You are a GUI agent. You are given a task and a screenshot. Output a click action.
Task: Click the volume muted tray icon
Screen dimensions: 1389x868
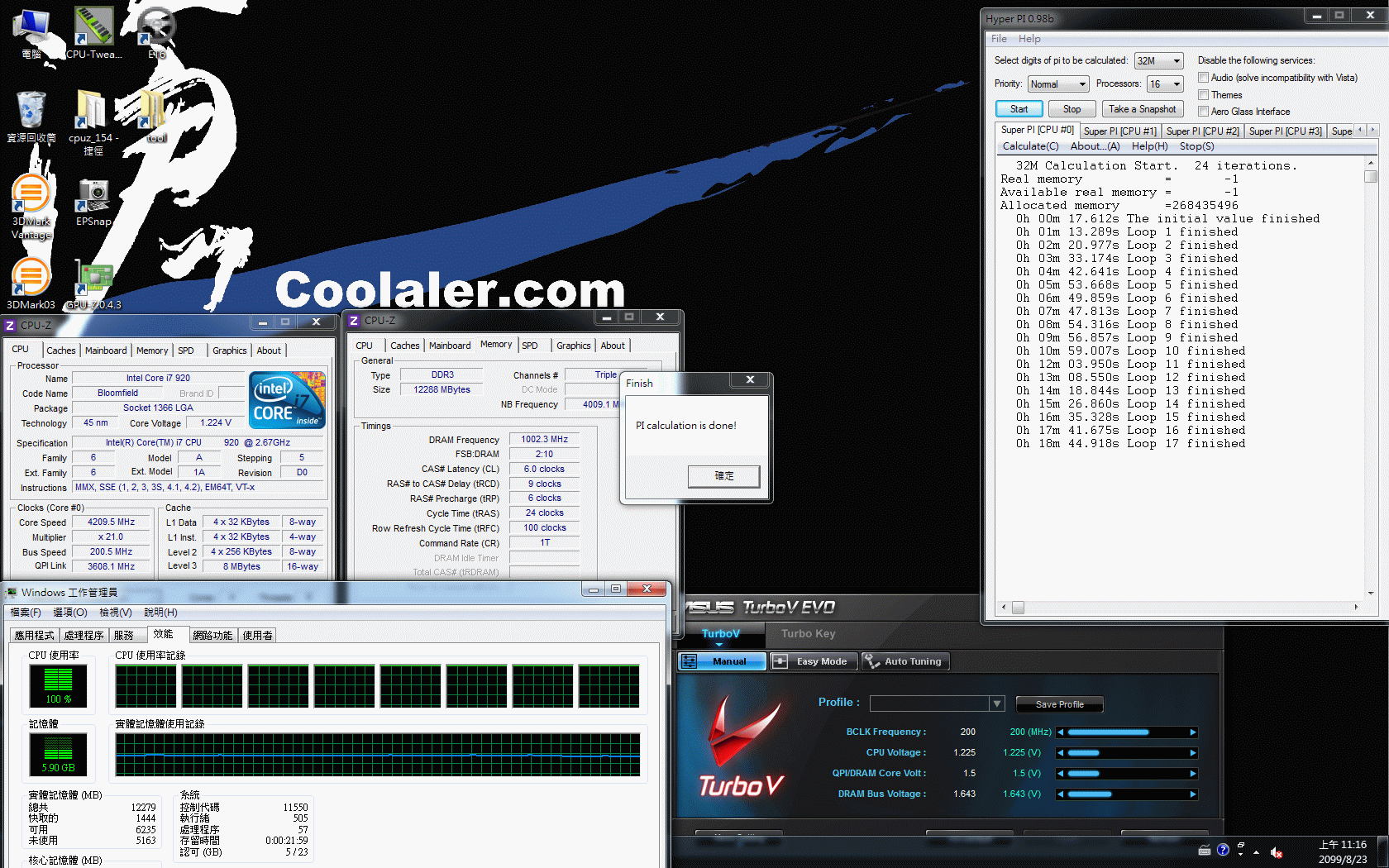(x=1276, y=851)
